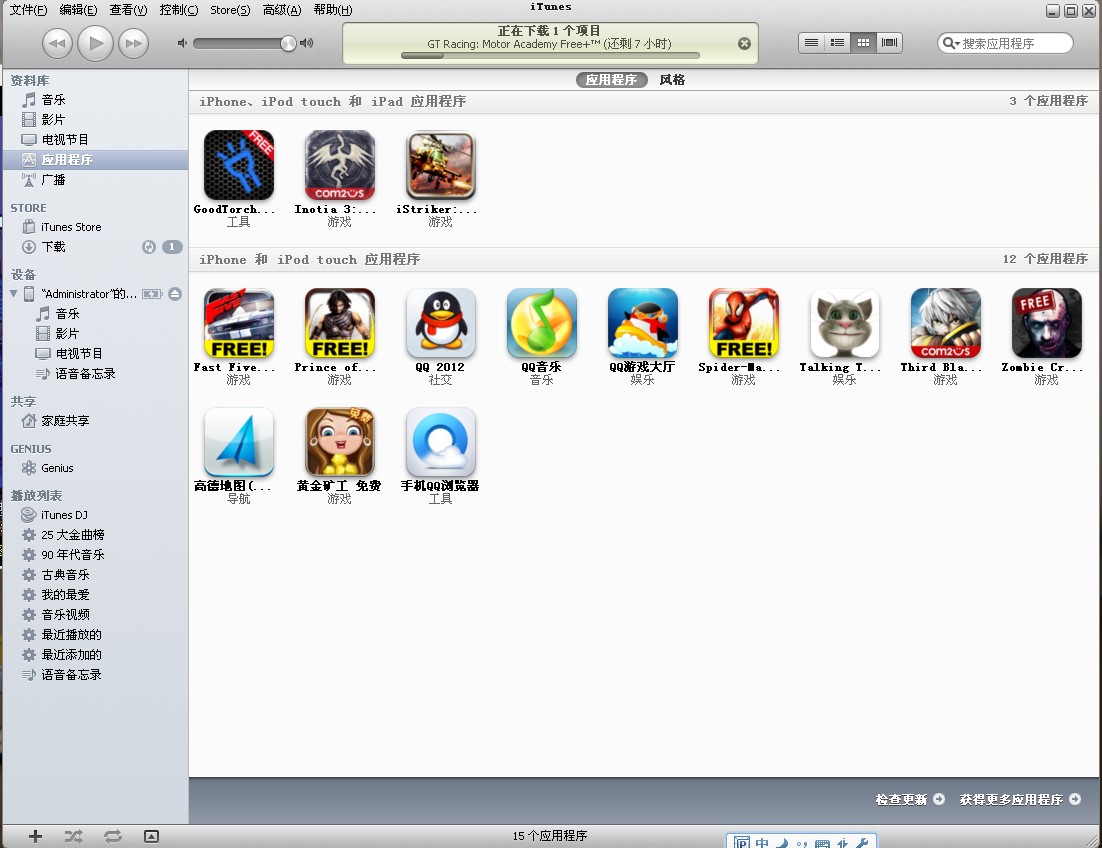Screen dimensions: 1102x848
Task: Open the 编辑(E) menu
Action: click(78, 10)
